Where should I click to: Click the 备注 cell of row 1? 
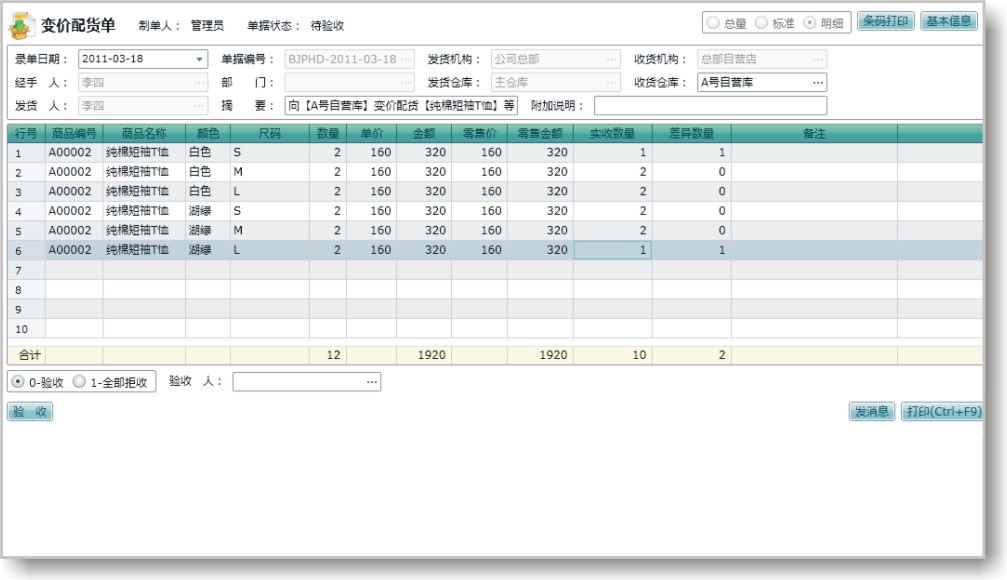[x=814, y=153]
